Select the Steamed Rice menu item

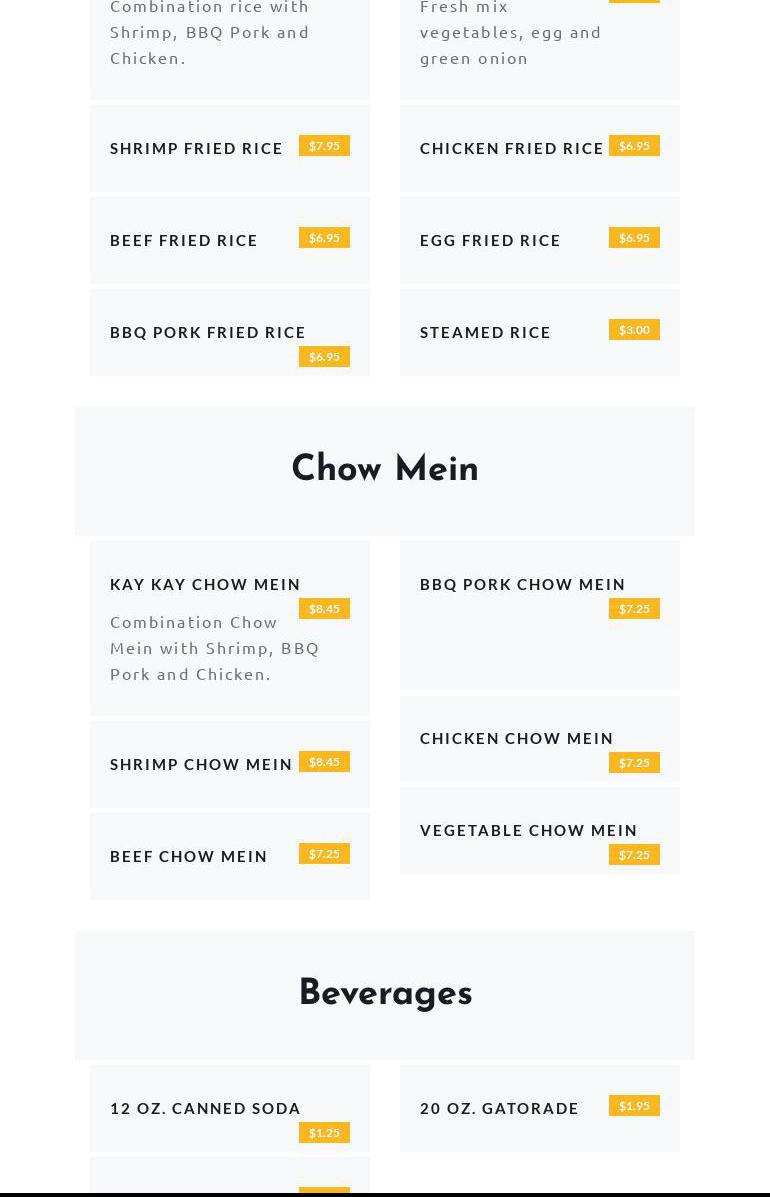tap(485, 332)
